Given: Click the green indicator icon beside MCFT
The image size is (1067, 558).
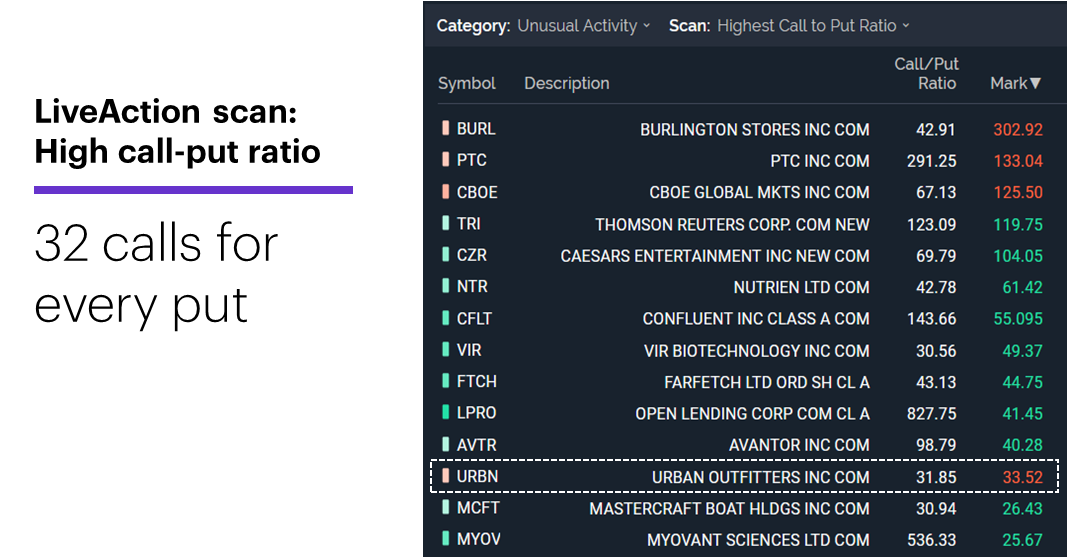Looking at the screenshot, I should 446,507.
